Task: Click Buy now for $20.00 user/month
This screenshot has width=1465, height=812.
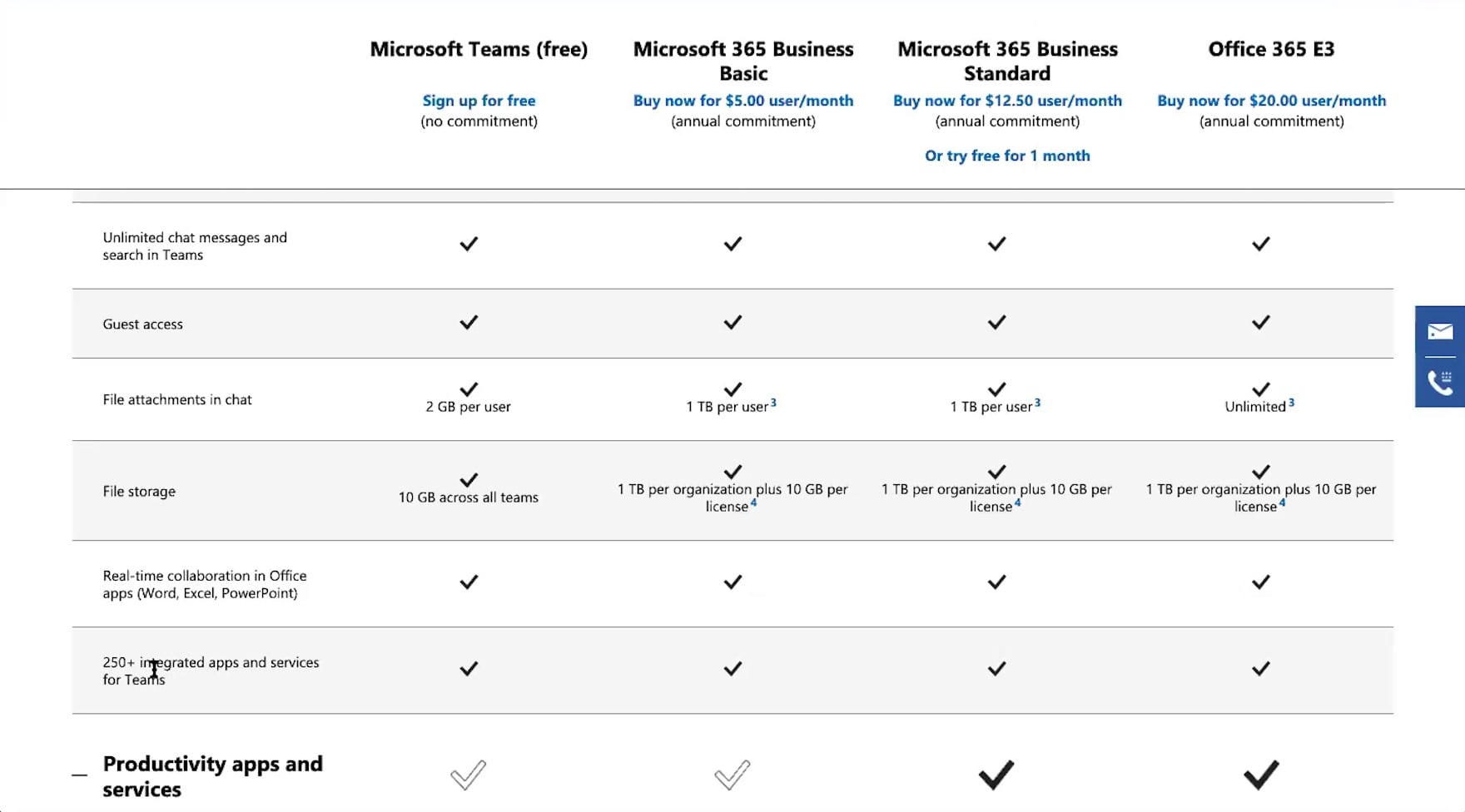Action: (x=1271, y=101)
